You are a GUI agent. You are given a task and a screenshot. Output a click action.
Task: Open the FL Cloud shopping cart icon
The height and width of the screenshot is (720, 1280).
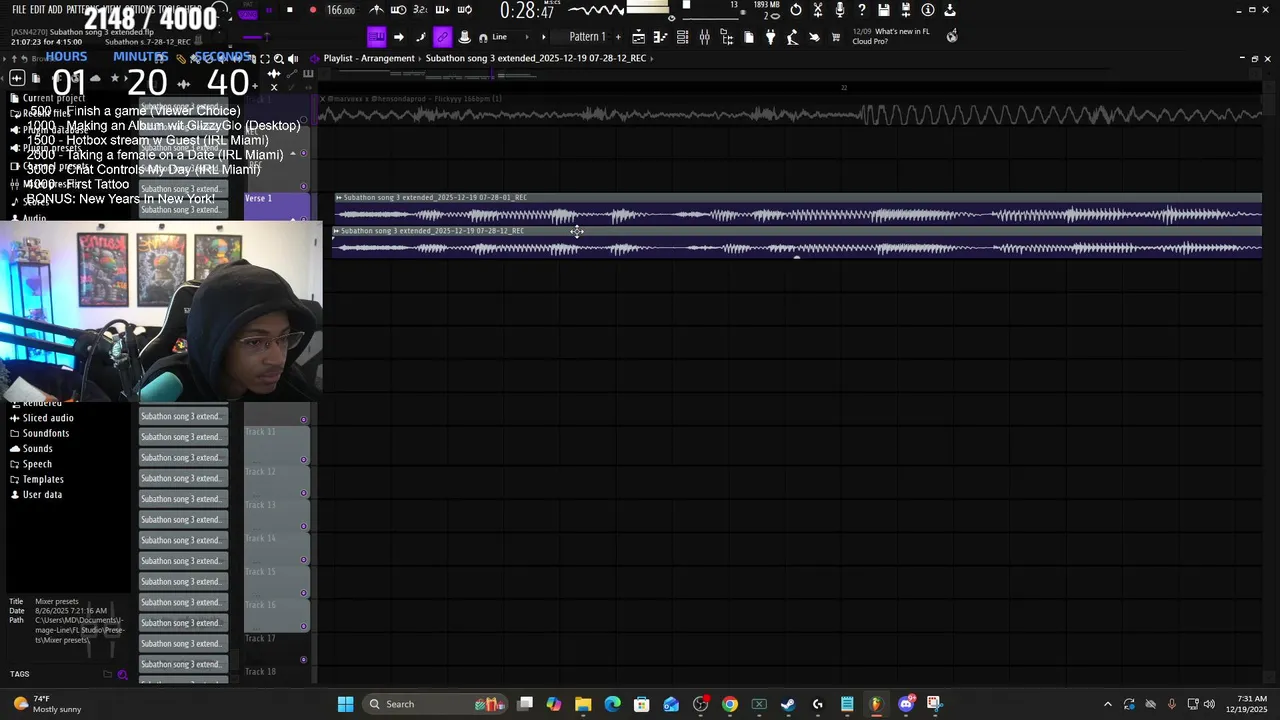[x=836, y=37]
